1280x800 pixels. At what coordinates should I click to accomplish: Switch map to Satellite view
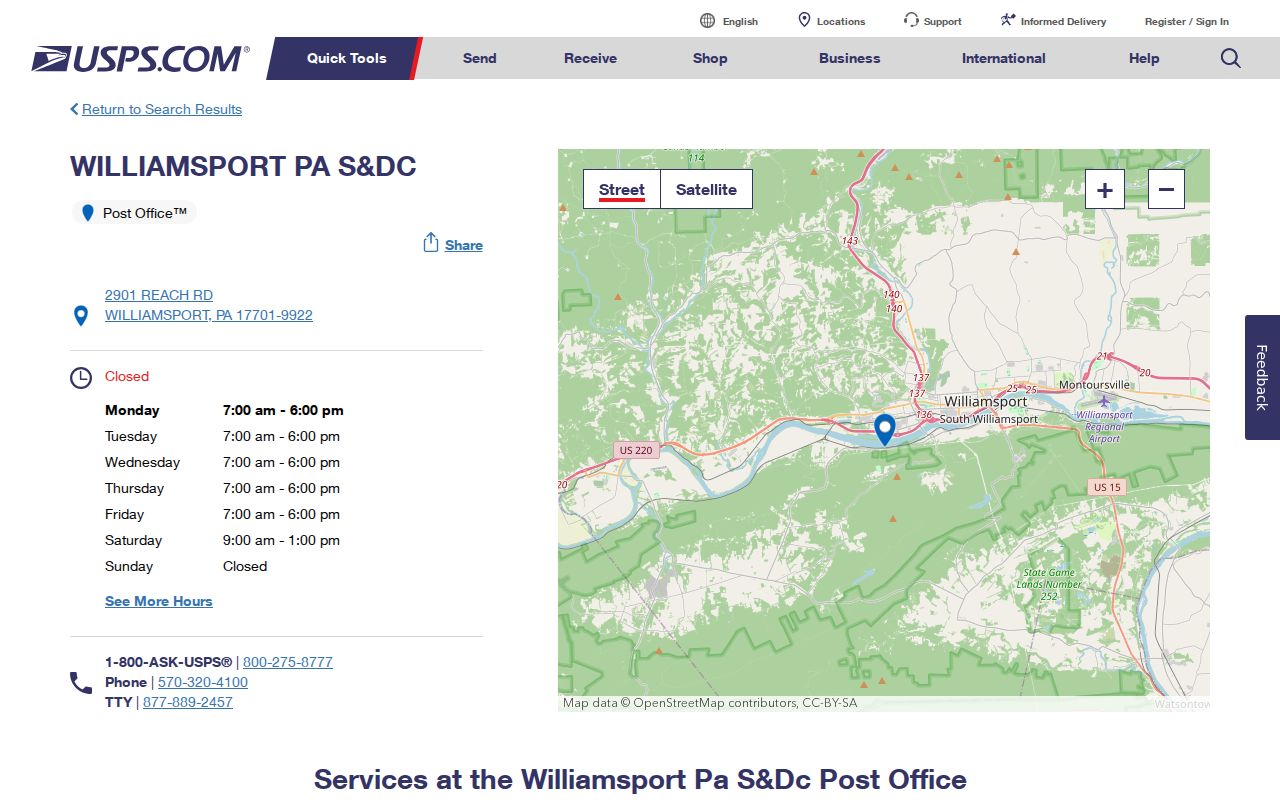point(706,189)
